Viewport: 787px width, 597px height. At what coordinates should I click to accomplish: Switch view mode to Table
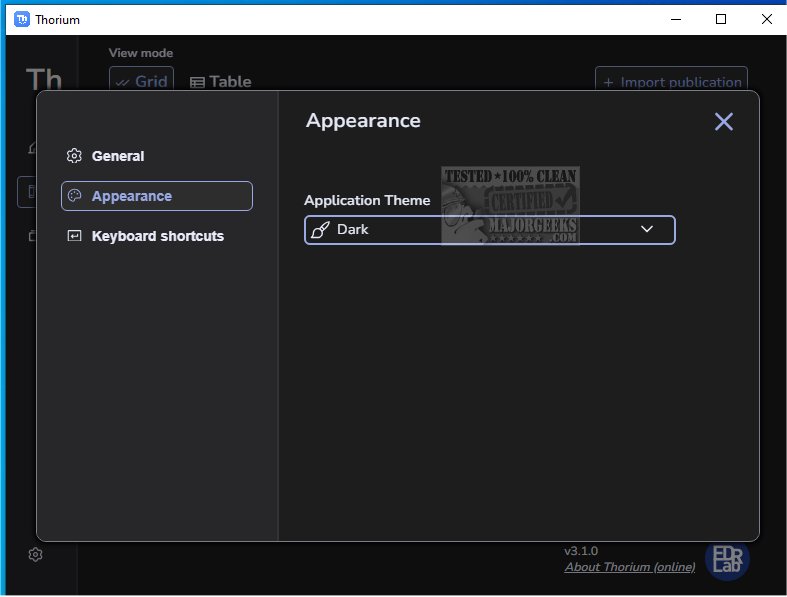[x=220, y=81]
